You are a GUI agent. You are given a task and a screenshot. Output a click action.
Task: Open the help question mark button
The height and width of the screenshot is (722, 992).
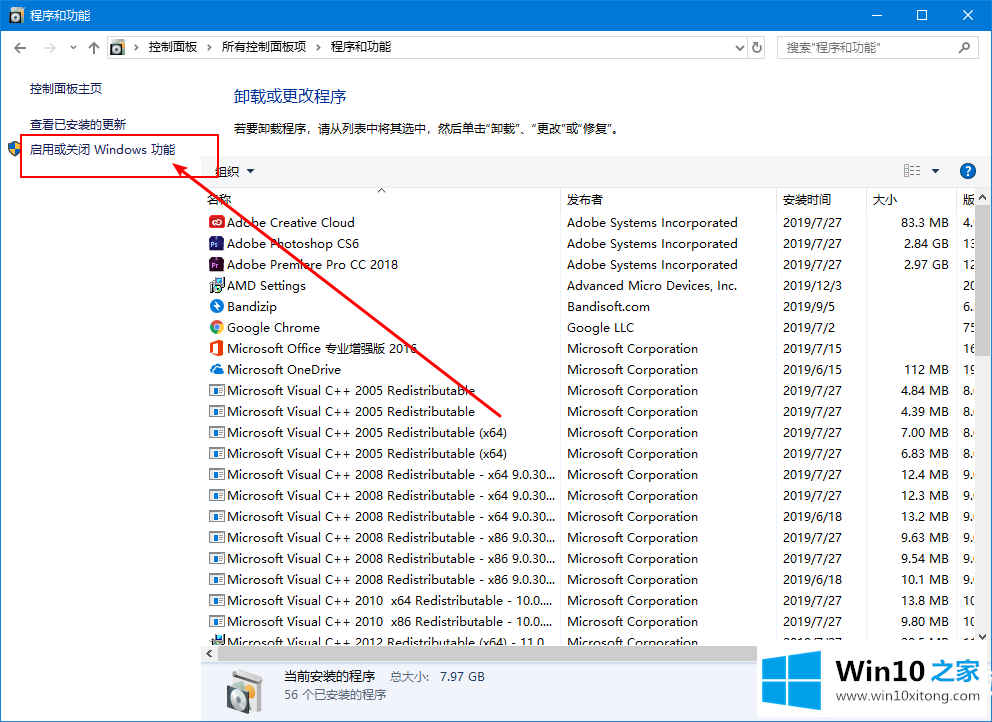point(967,171)
